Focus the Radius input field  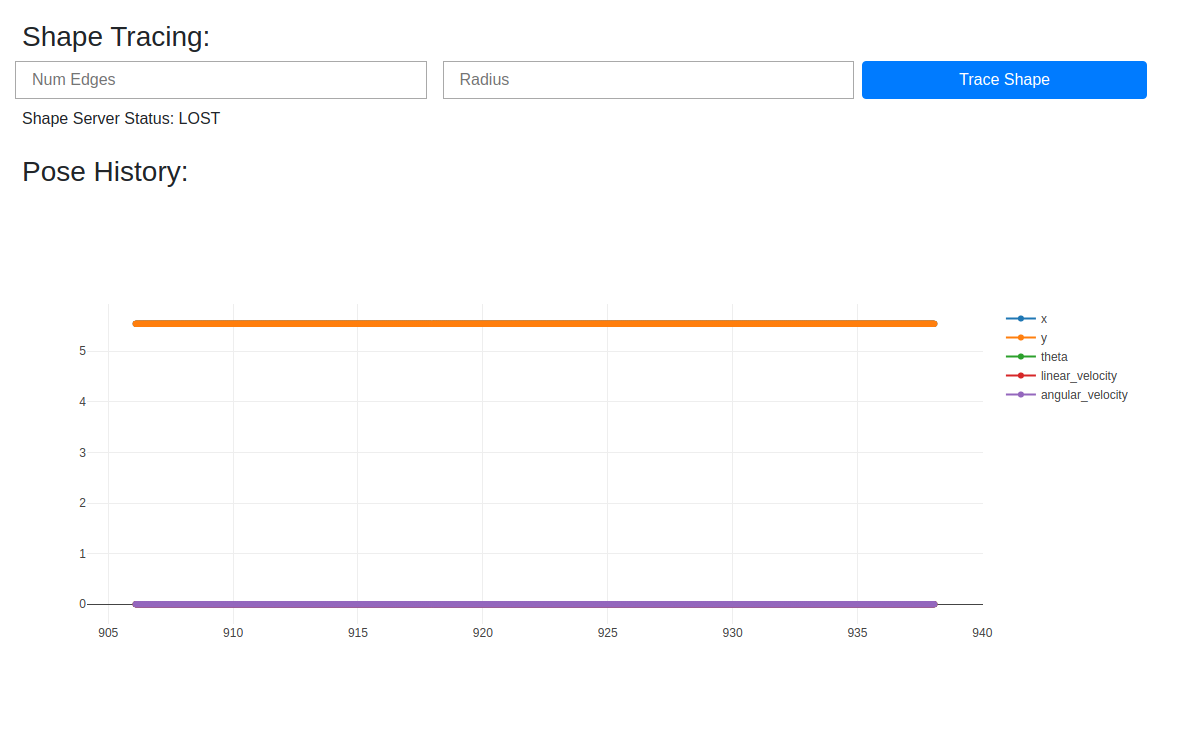[648, 80]
